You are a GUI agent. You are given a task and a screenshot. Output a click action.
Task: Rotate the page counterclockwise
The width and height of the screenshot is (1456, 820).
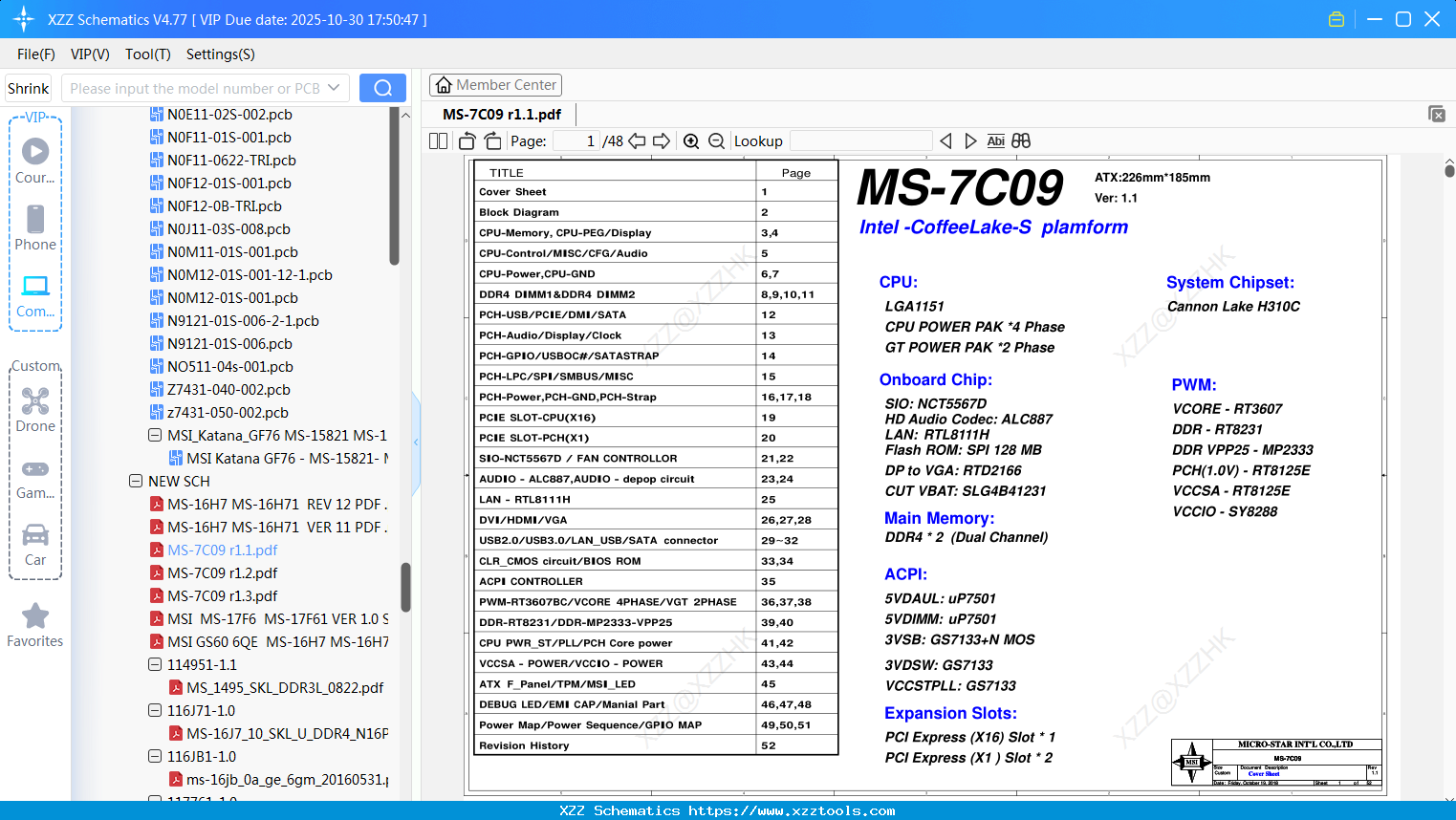click(467, 141)
